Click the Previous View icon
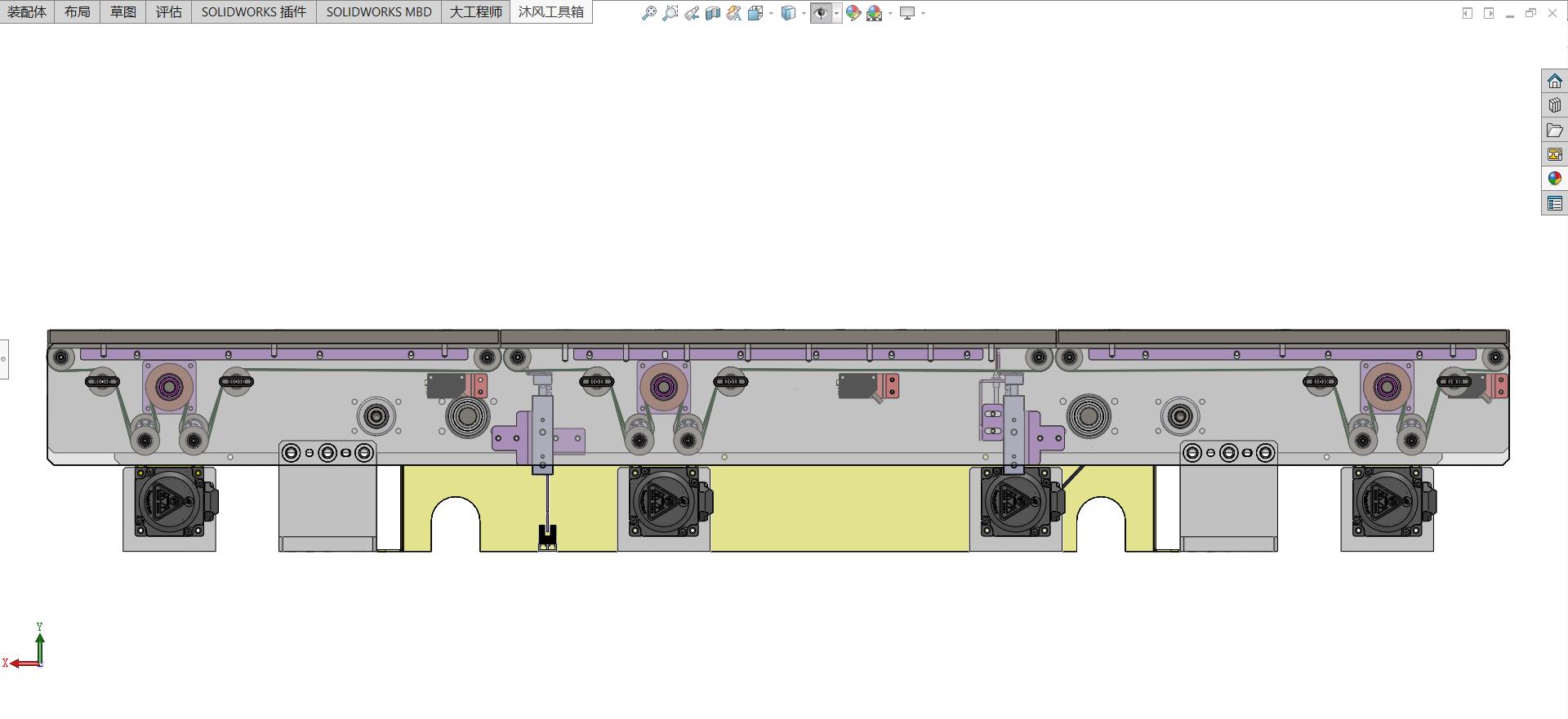The width and height of the screenshot is (1568, 719). click(692, 13)
